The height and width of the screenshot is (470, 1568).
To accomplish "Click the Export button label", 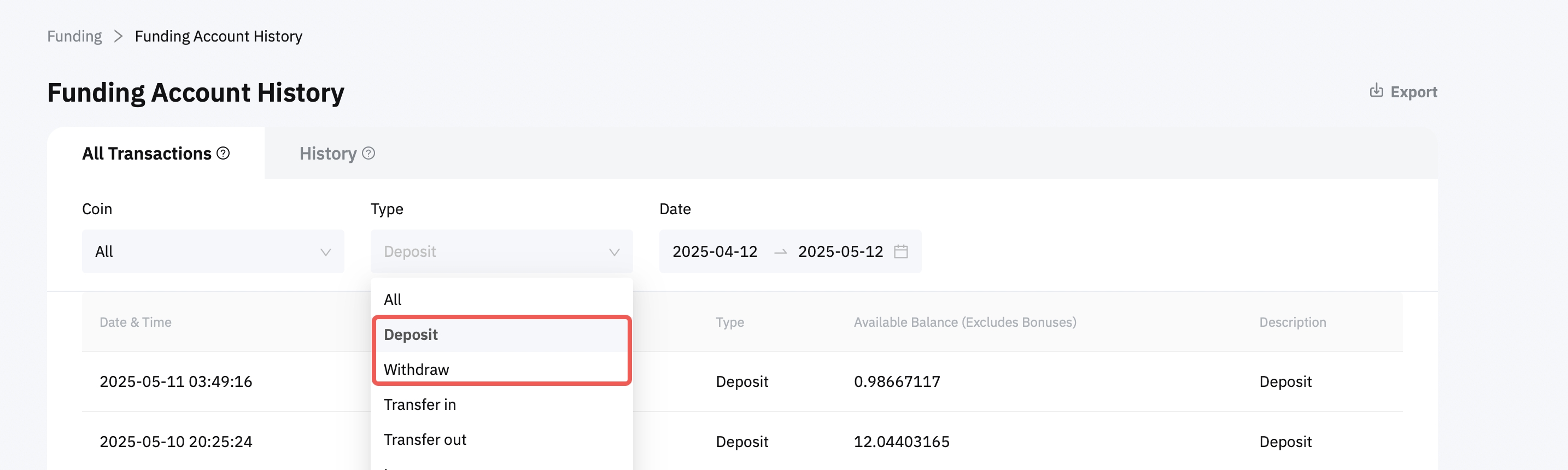I will pyautogui.click(x=1413, y=92).
